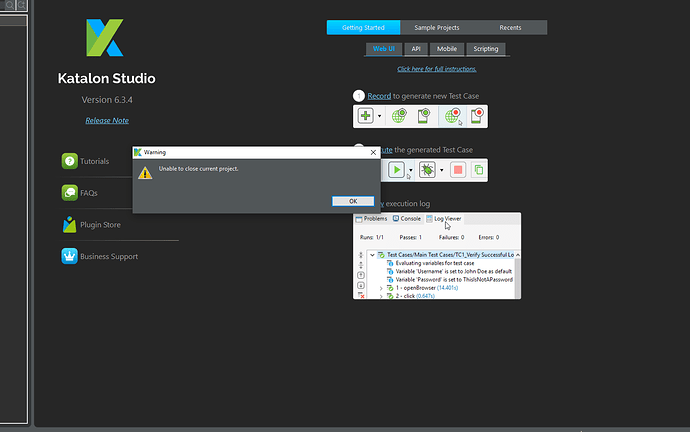Click the Spy Mobile phone icon
Screen dimensions: 690x432
point(424,116)
